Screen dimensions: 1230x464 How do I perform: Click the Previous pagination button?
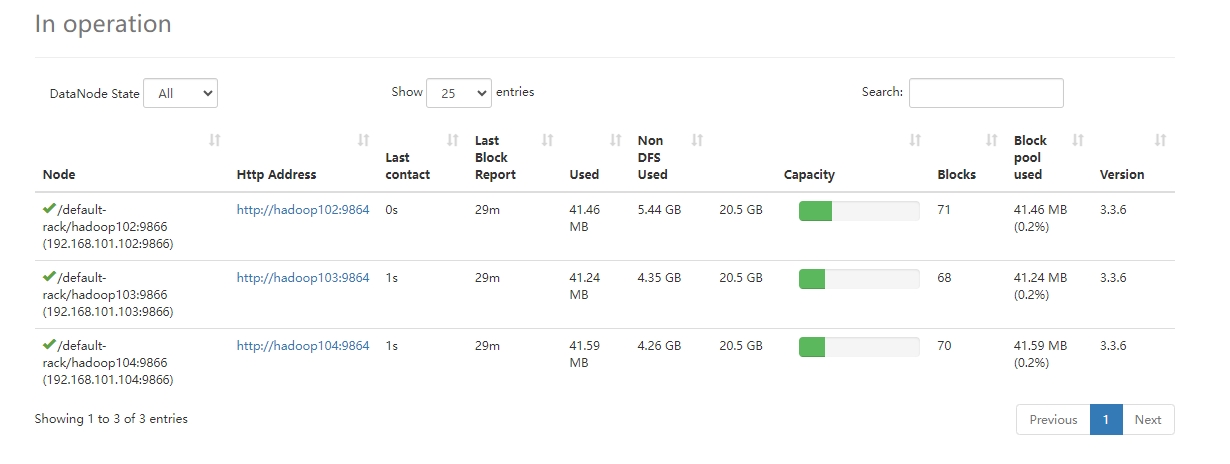1053,420
